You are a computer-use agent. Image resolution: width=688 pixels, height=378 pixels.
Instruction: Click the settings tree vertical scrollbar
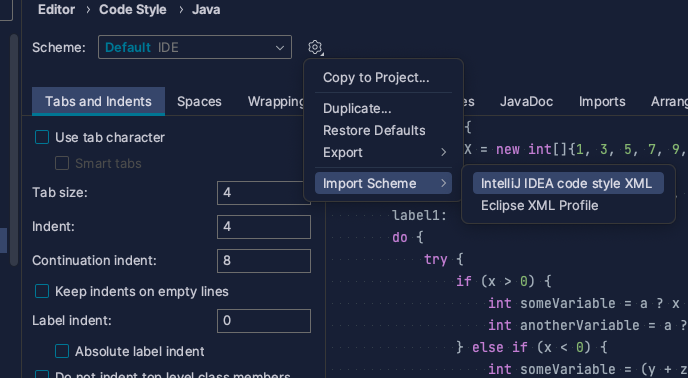[14, 149]
